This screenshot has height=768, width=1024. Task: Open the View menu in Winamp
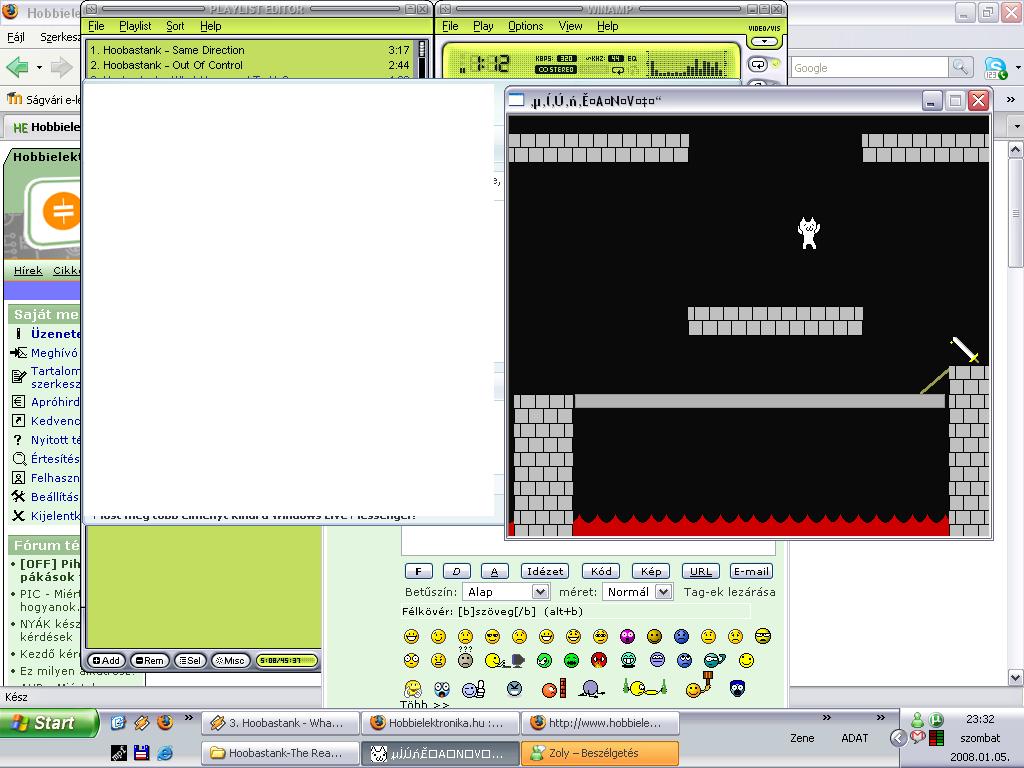pos(570,26)
